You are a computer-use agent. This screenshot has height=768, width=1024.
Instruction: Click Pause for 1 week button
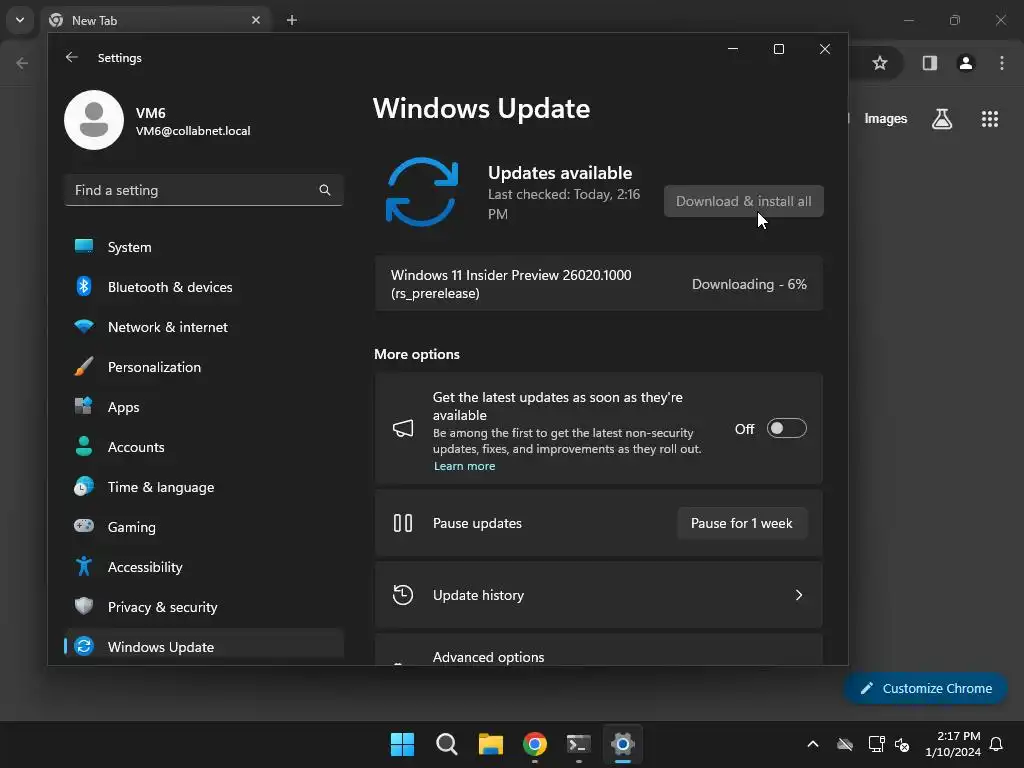point(742,523)
